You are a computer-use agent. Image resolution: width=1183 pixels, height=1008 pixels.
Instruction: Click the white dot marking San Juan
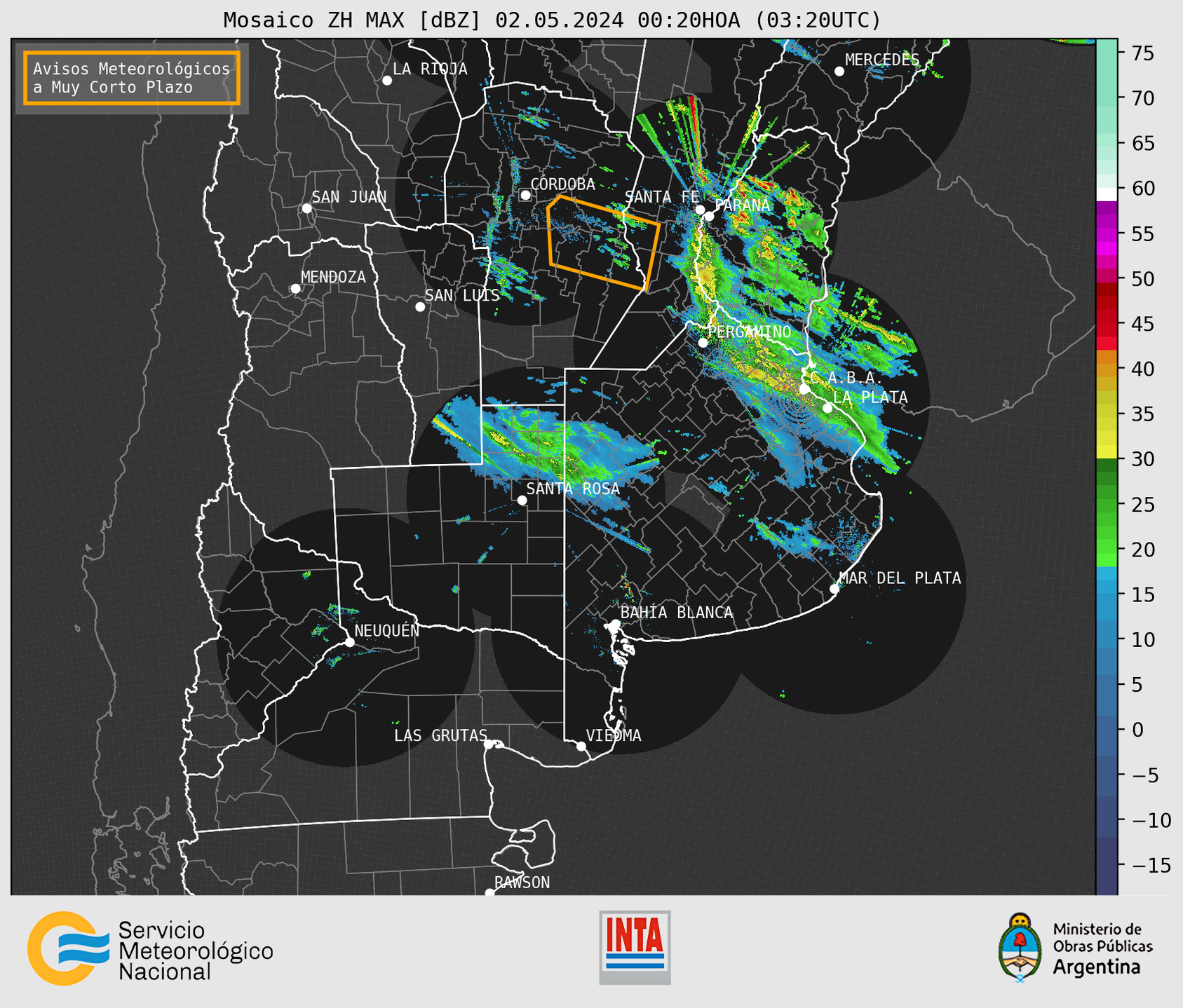tap(306, 208)
